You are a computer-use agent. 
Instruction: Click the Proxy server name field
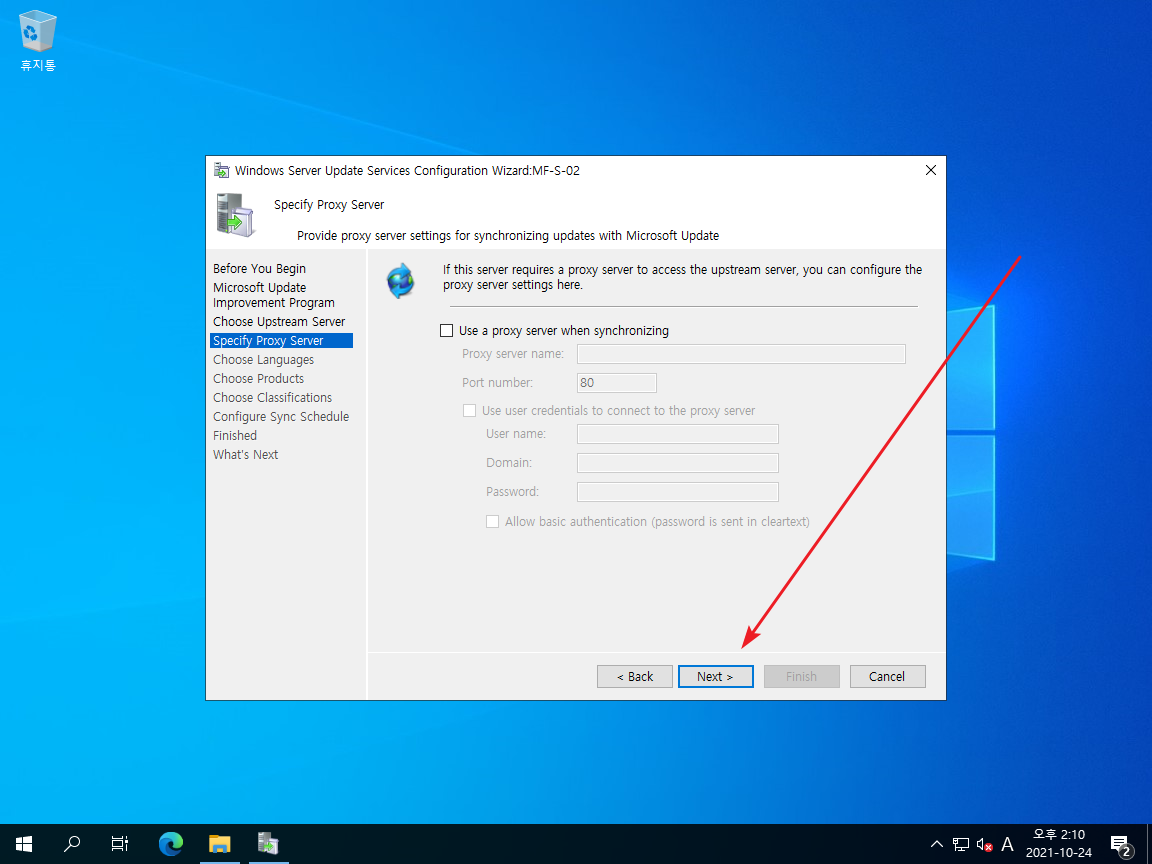coord(741,354)
